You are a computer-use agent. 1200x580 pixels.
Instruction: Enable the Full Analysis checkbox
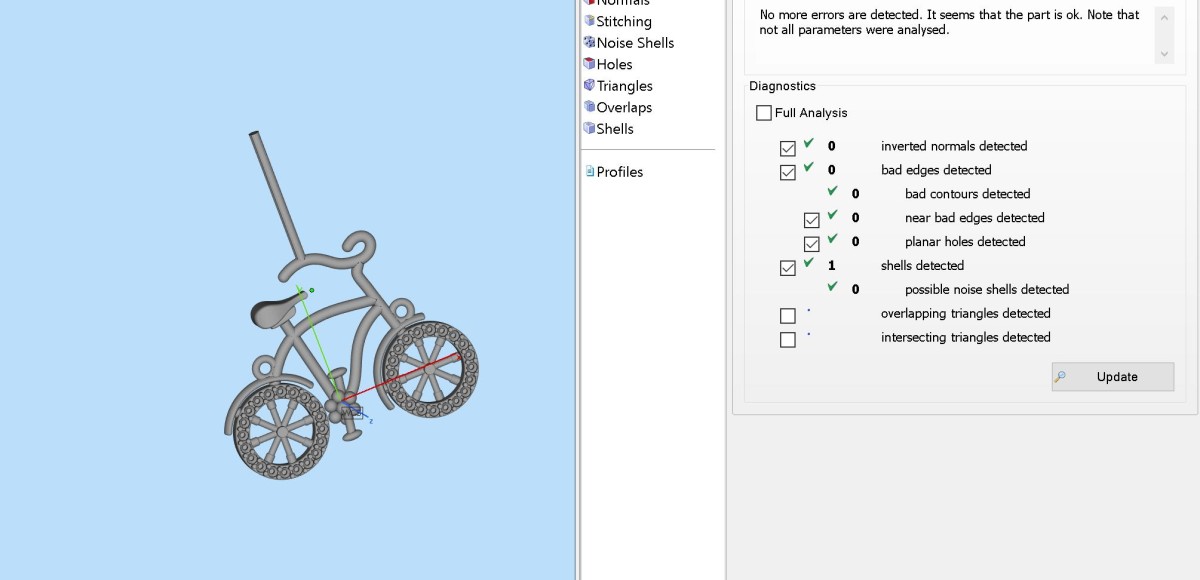tap(764, 113)
